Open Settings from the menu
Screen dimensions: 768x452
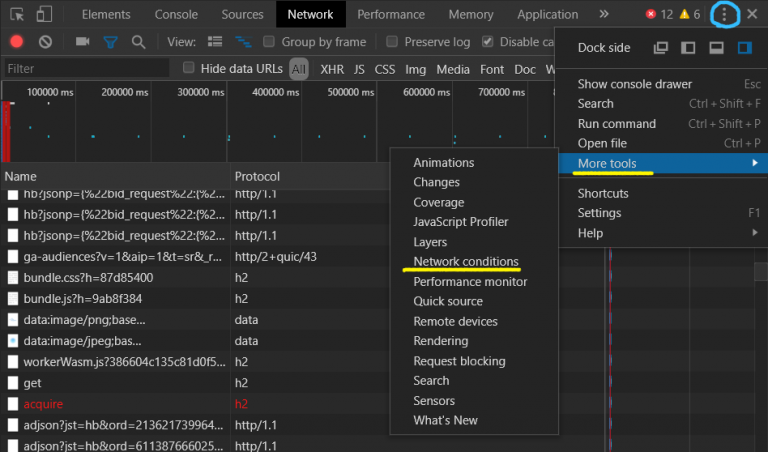tap(663, 213)
